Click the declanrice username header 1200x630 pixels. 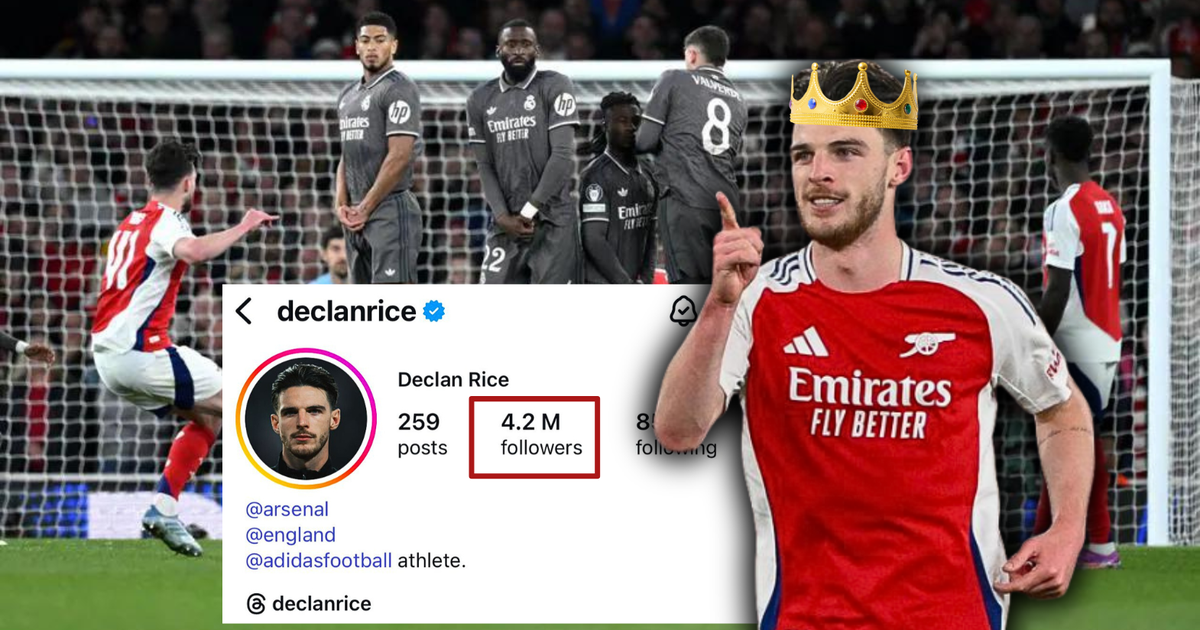pyautogui.click(x=346, y=312)
